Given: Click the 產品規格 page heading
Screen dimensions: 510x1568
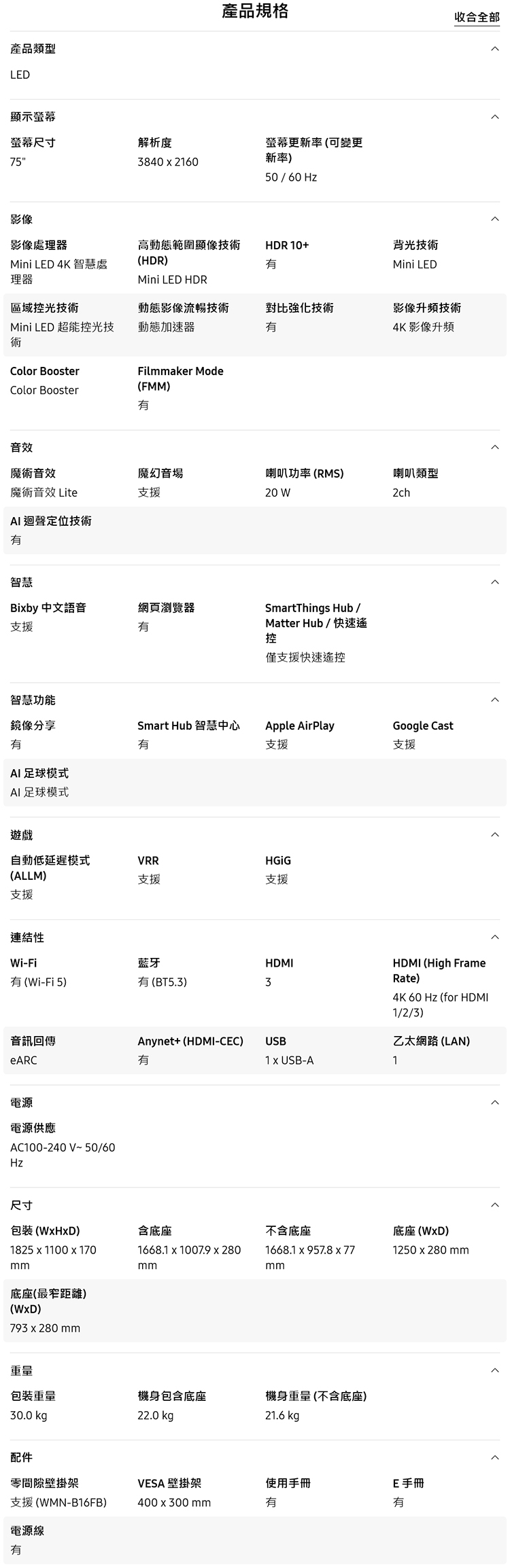Looking at the screenshot, I should (x=255, y=11).
